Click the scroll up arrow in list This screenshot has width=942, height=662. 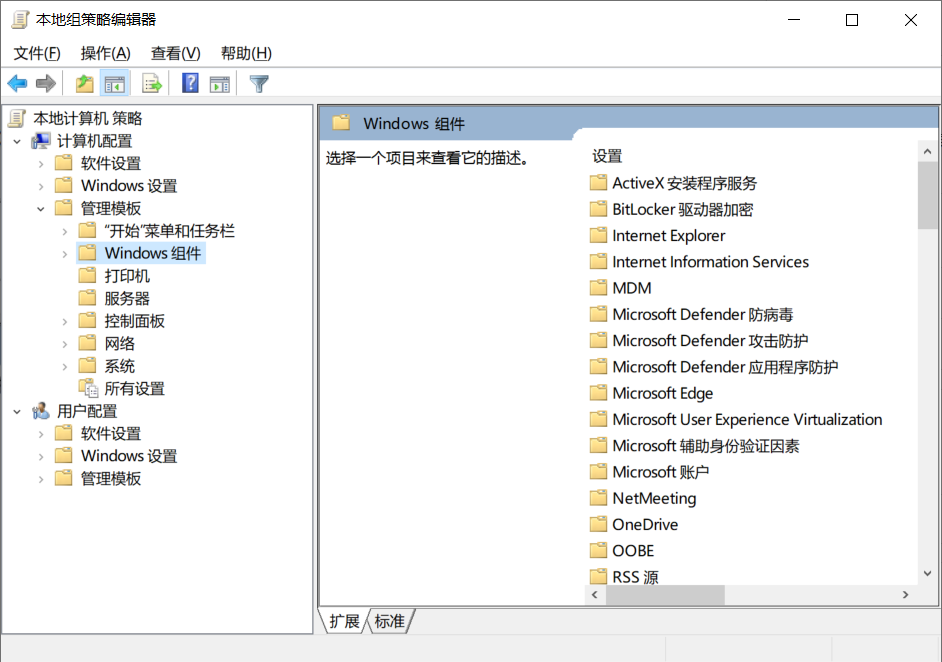(x=927, y=151)
